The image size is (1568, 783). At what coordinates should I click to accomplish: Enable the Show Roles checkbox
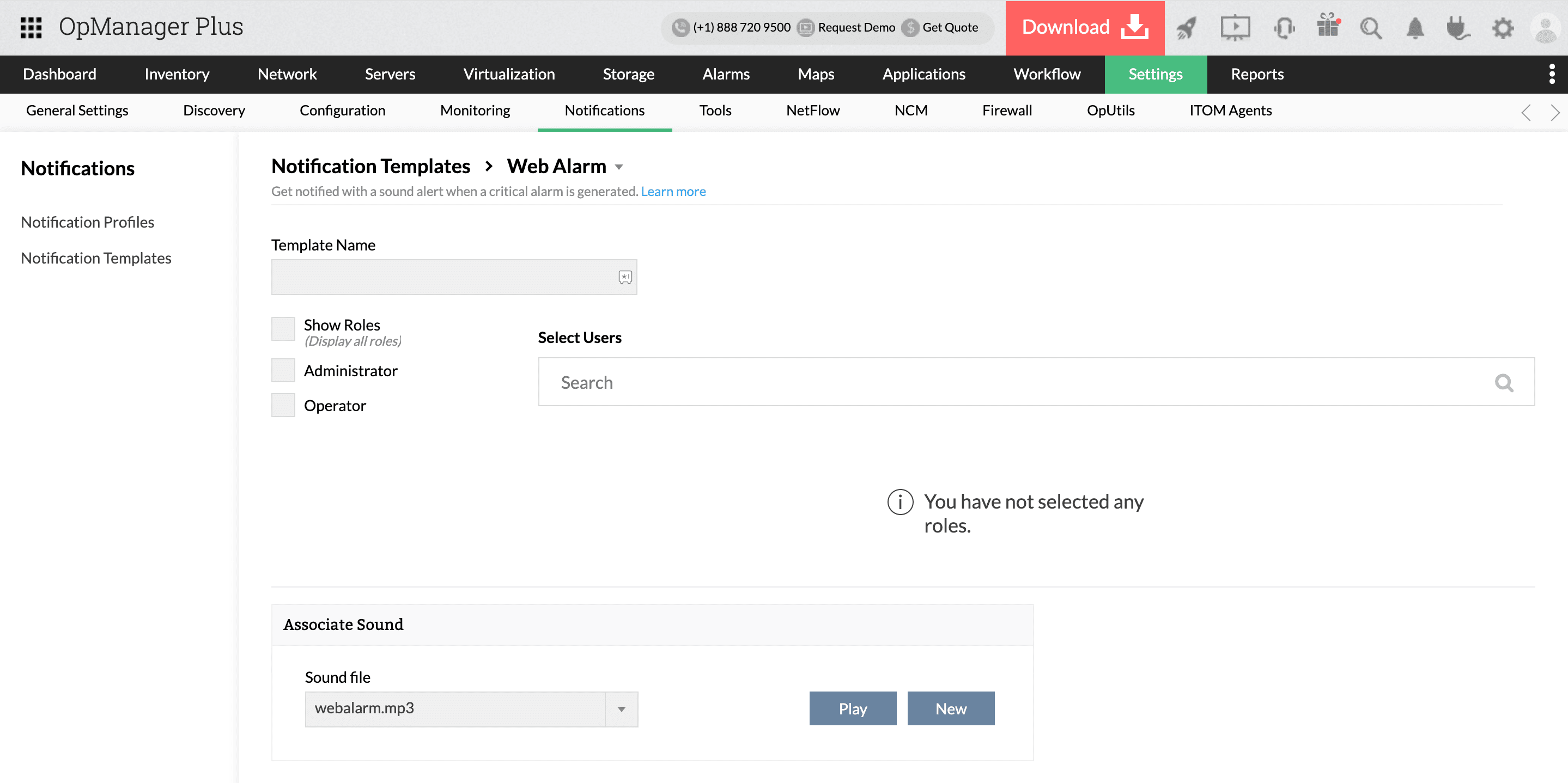click(283, 328)
